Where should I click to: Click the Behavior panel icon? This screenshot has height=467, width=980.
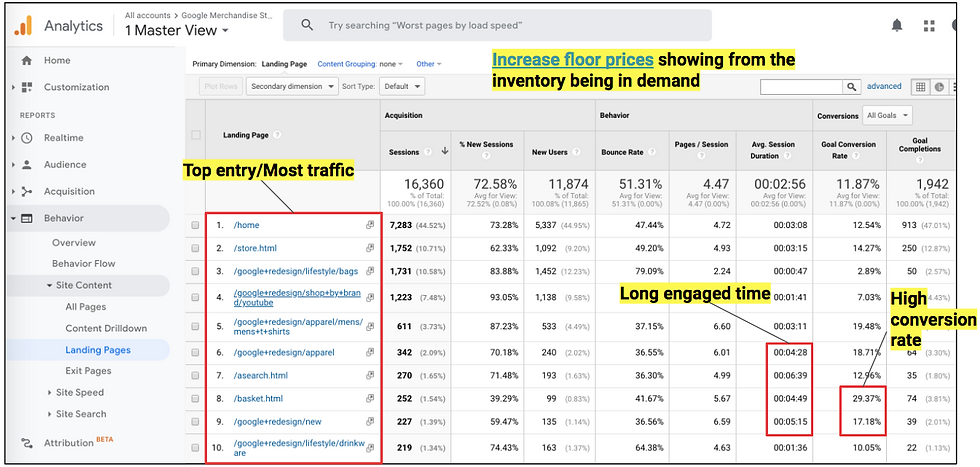point(27,218)
